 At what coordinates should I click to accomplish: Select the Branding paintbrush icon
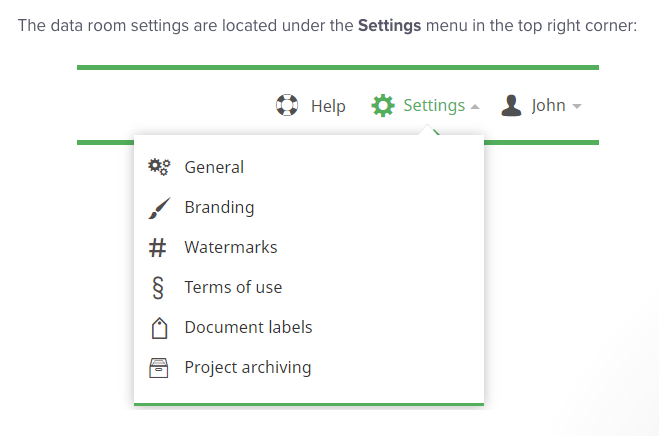159,208
